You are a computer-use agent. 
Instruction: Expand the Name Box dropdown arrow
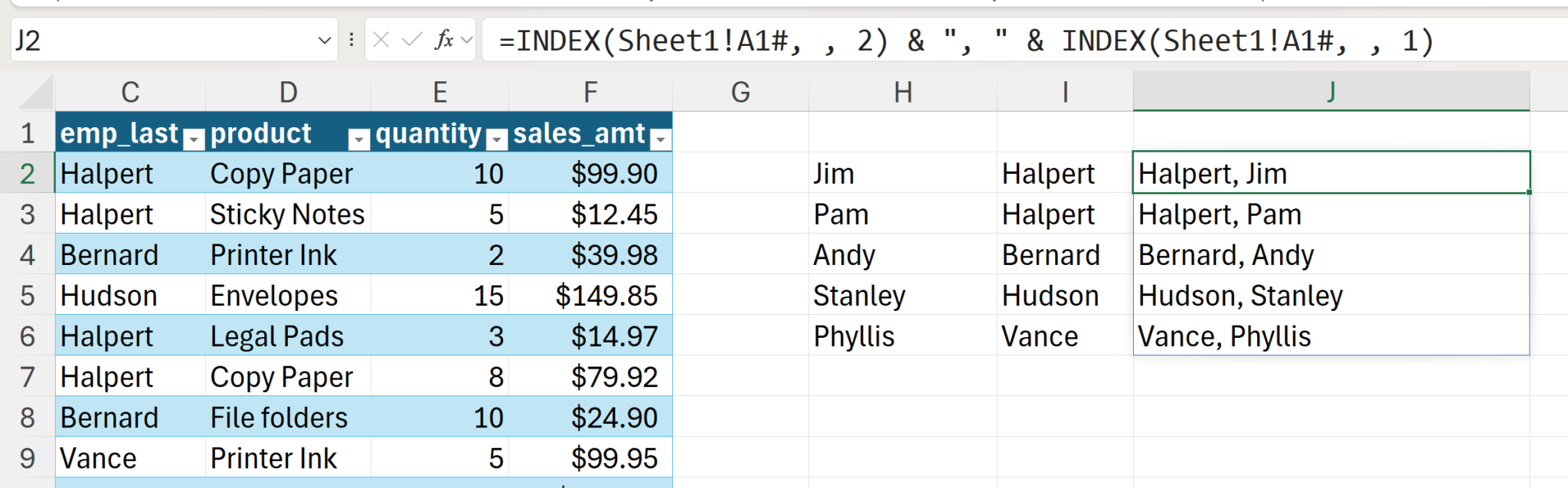[325, 40]
